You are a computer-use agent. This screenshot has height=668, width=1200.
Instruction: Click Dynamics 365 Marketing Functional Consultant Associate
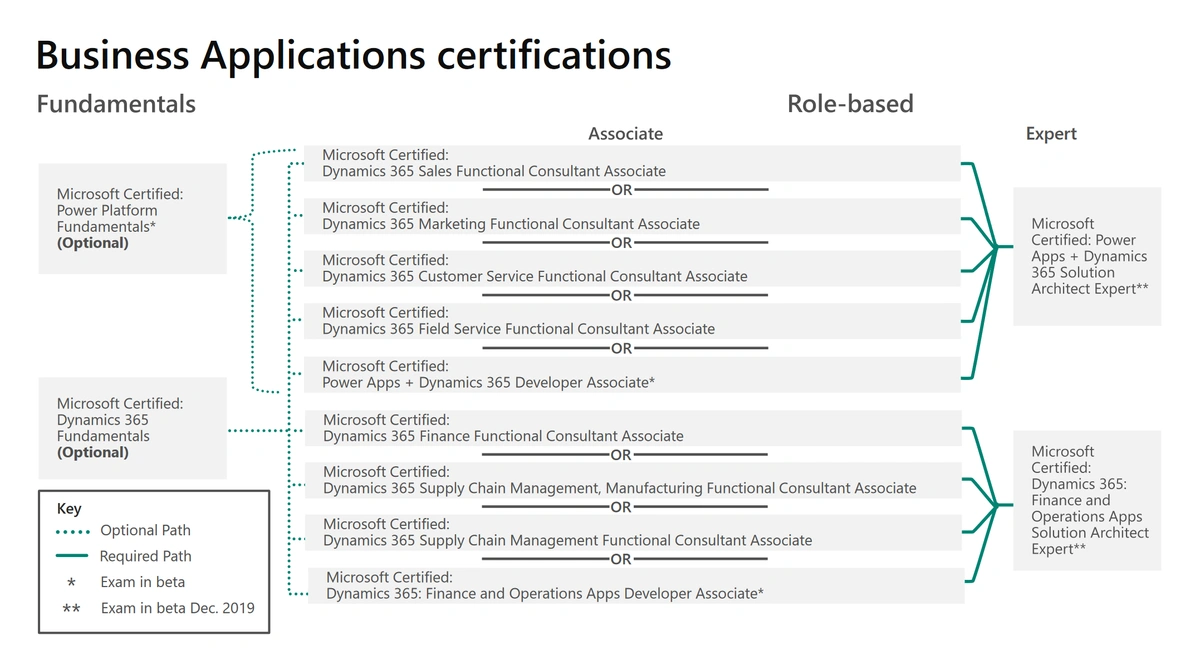pos(632,216)
